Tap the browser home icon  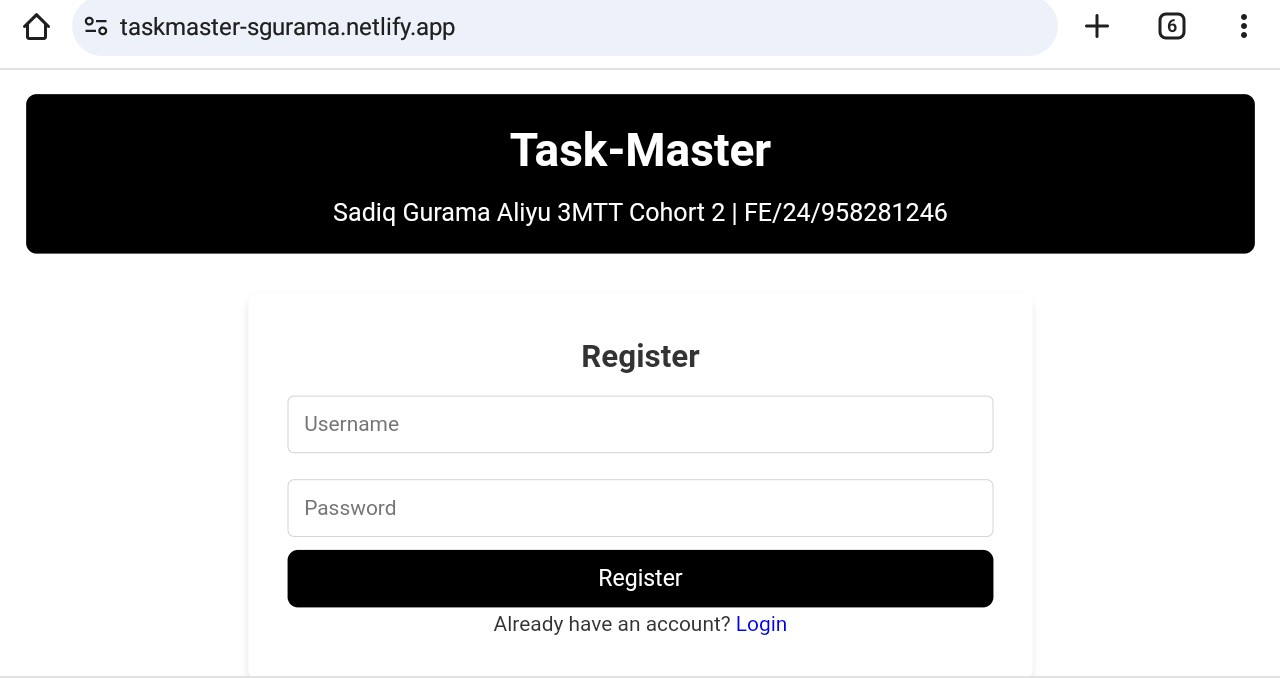tap(36, 27)
